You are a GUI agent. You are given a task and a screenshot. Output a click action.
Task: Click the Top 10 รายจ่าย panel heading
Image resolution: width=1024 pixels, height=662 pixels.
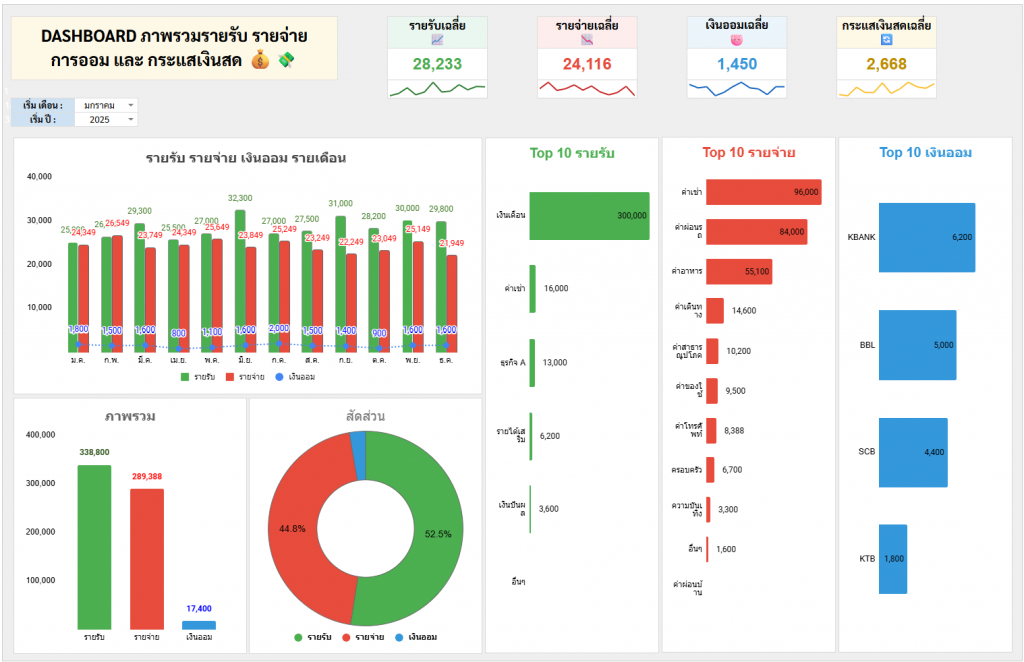coord(749,153)
